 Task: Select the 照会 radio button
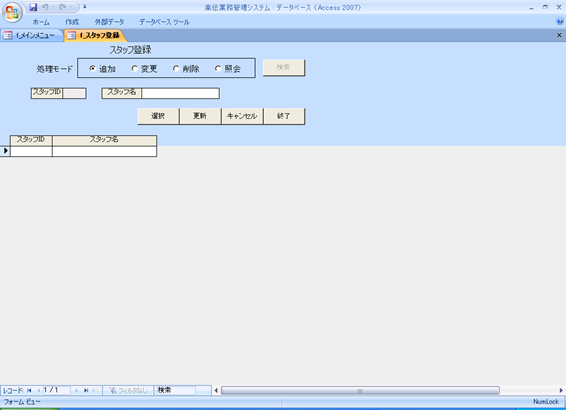tap(218, 68)
